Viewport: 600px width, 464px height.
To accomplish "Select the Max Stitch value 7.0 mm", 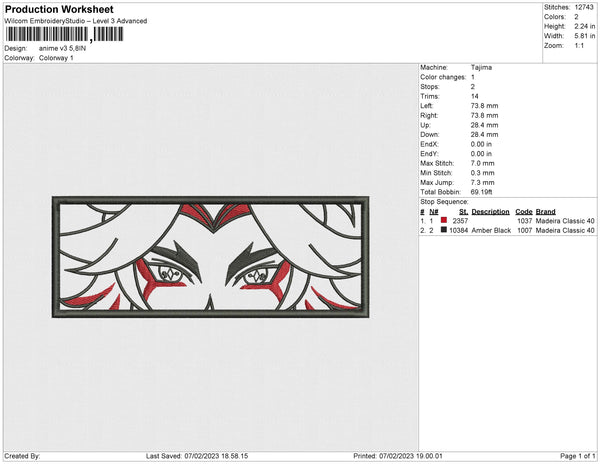I will [x=483, y=163].
